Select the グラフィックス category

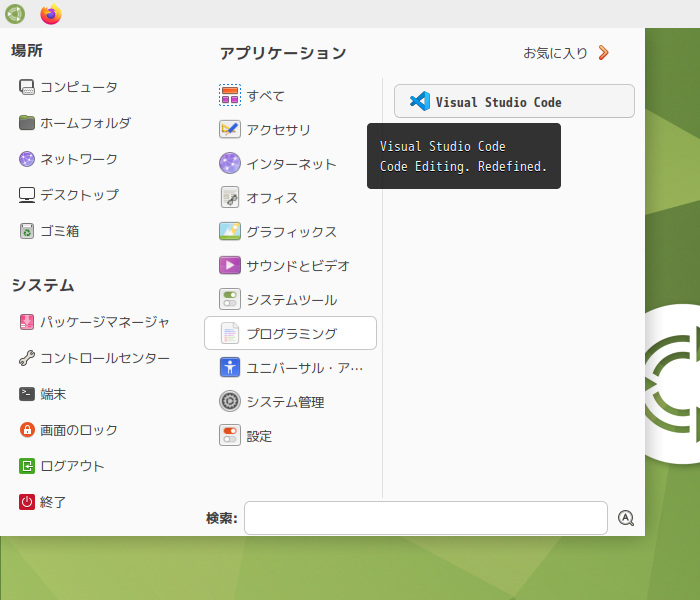290,231
